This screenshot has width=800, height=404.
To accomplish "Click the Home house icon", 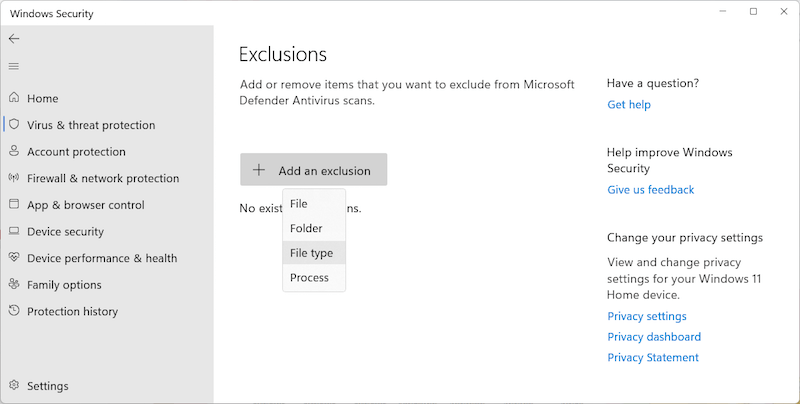I will (14, 97).
